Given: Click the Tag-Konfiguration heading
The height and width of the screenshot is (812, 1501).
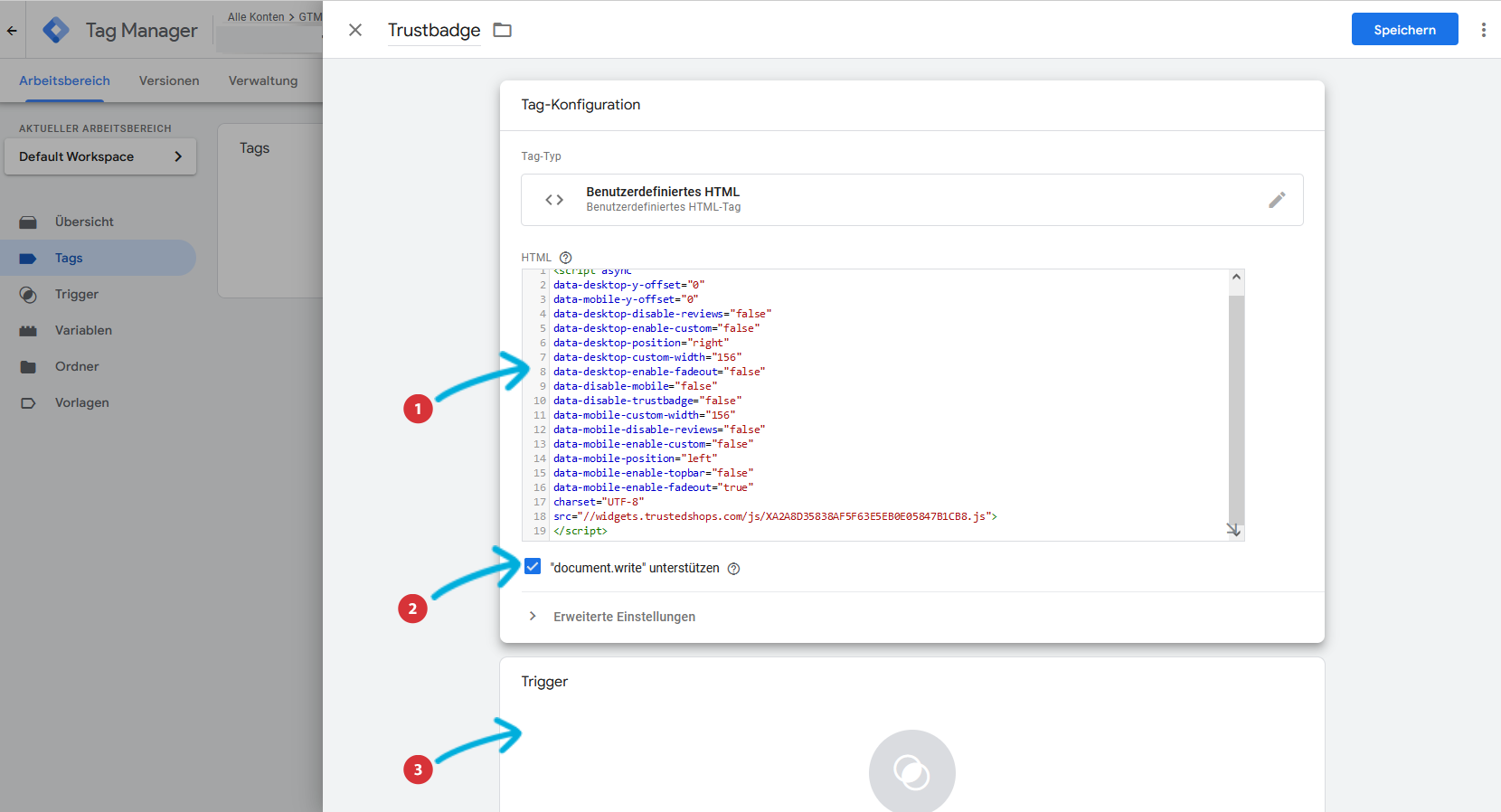Looking at the screenshot, I should pyautogui.click(x=581, y=105).
